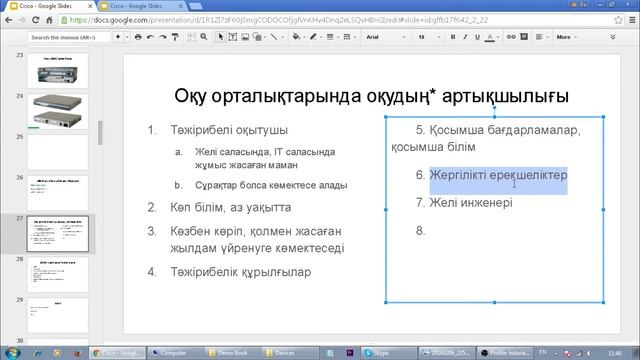Screen dimensions: 640x360
Task: Toggle underline formatting
Action: [477, 37]
